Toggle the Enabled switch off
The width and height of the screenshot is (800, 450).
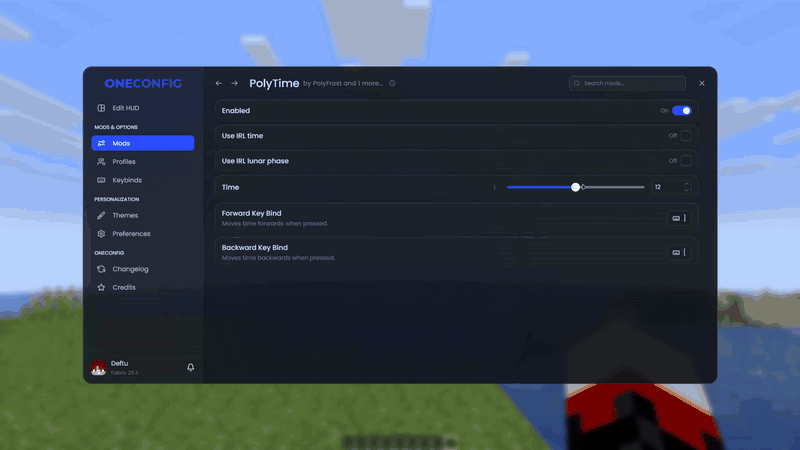tap(682, 111)
